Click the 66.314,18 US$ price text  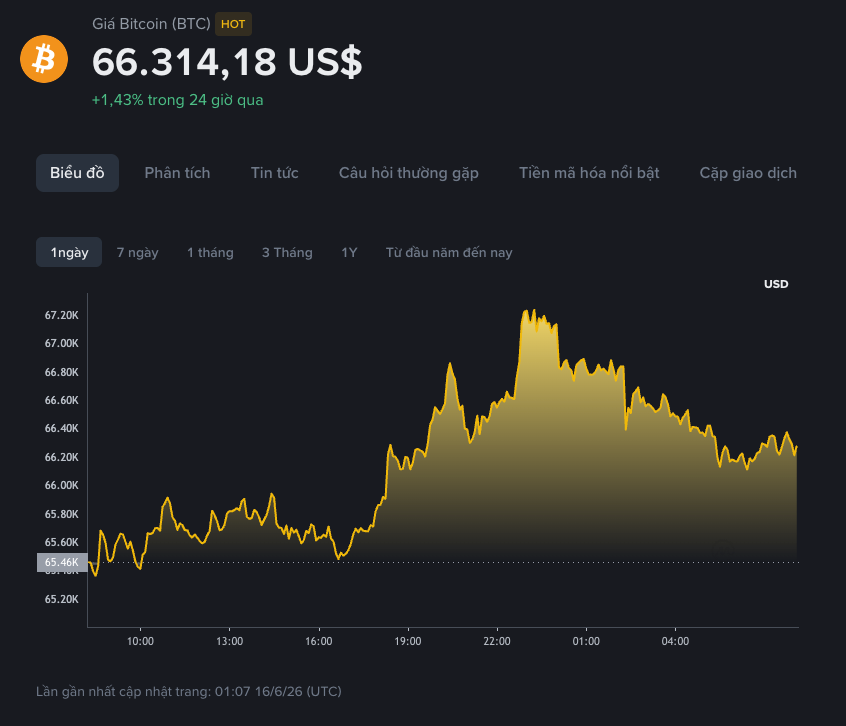point(227,61)
